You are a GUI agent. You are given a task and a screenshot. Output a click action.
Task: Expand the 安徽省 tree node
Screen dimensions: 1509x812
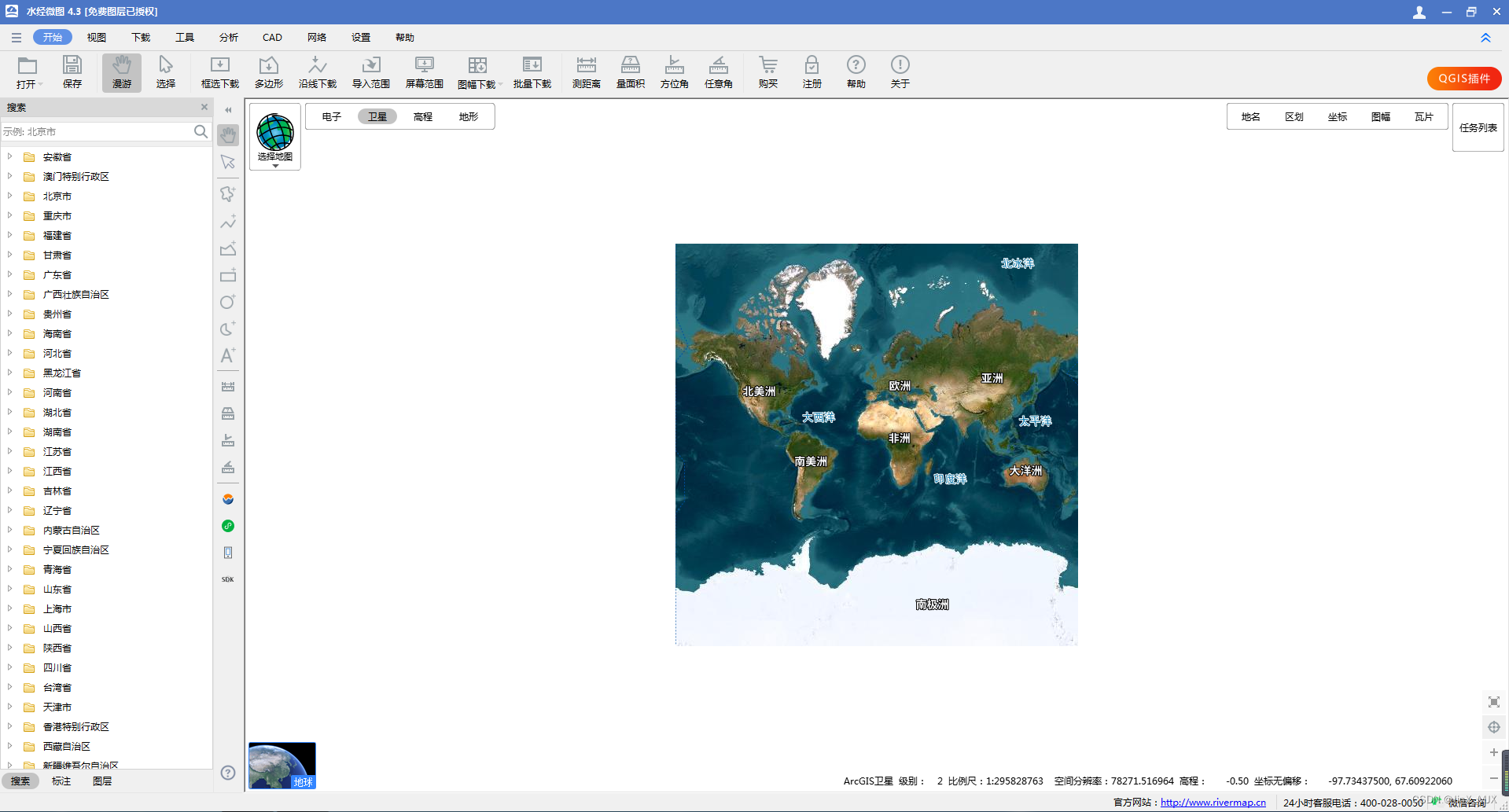tap(9, 156)
